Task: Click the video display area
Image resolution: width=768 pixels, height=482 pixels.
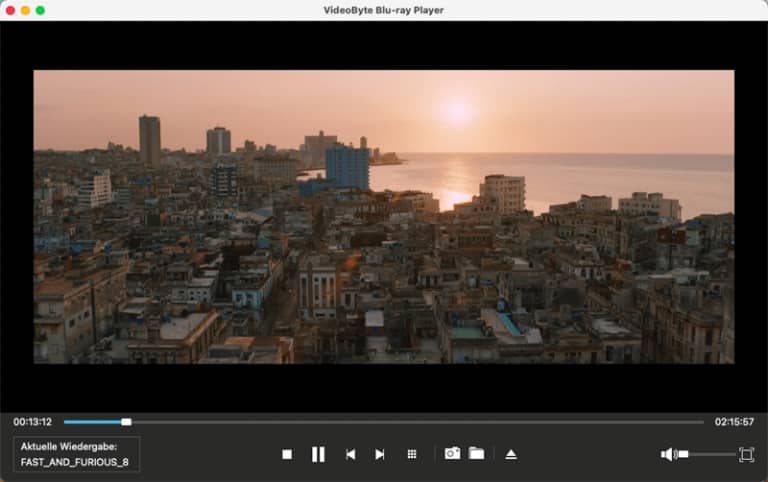Action: tap(384, 216)
